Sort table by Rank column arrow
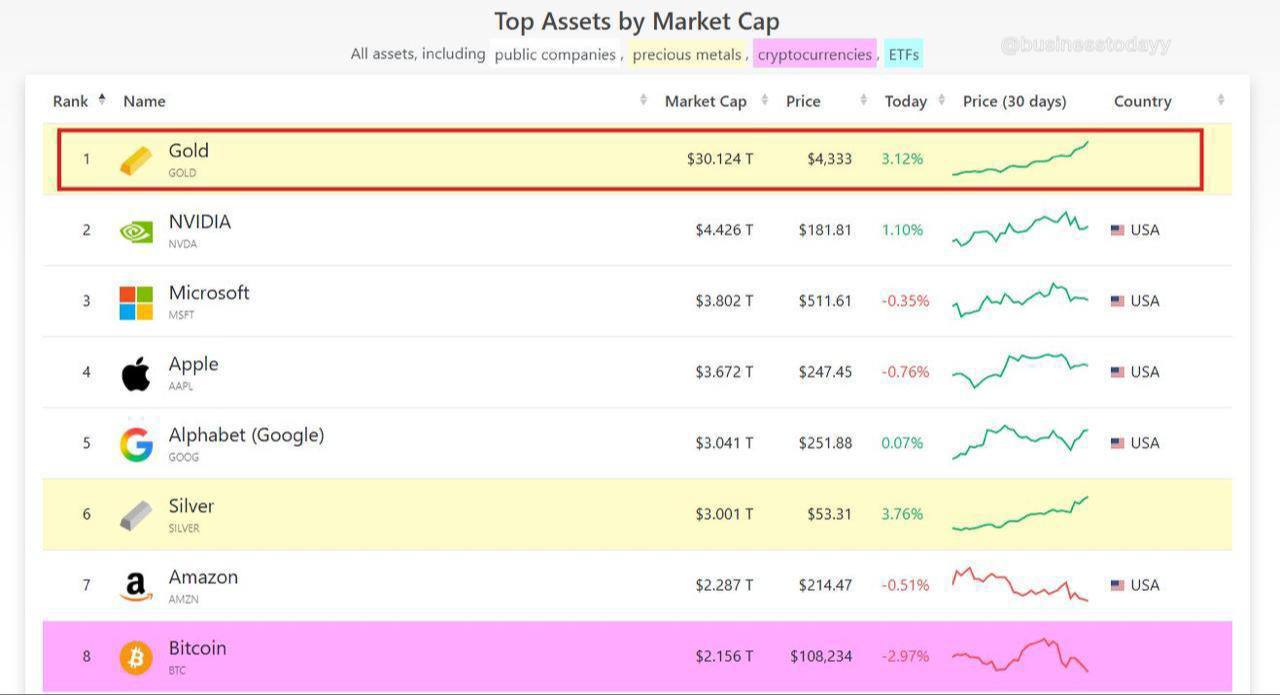1280x695 pixels. [102, 100]
